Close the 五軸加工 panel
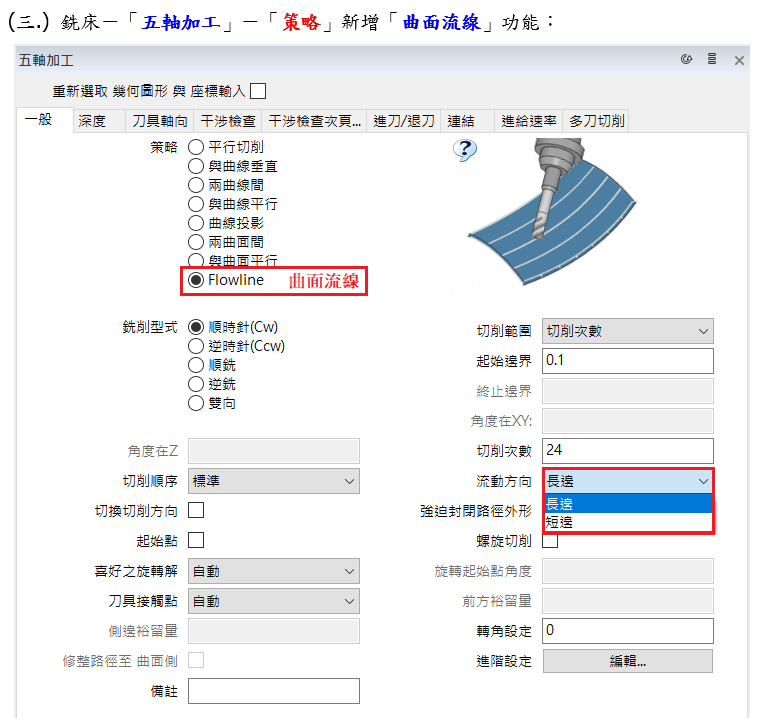Screen dimensions: 760x726 click(x=739, y=60)
